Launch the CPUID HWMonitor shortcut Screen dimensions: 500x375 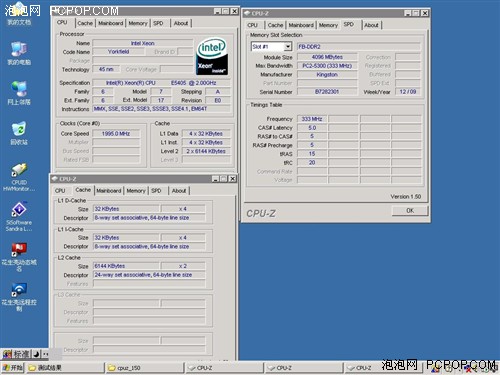pos(19,177)
